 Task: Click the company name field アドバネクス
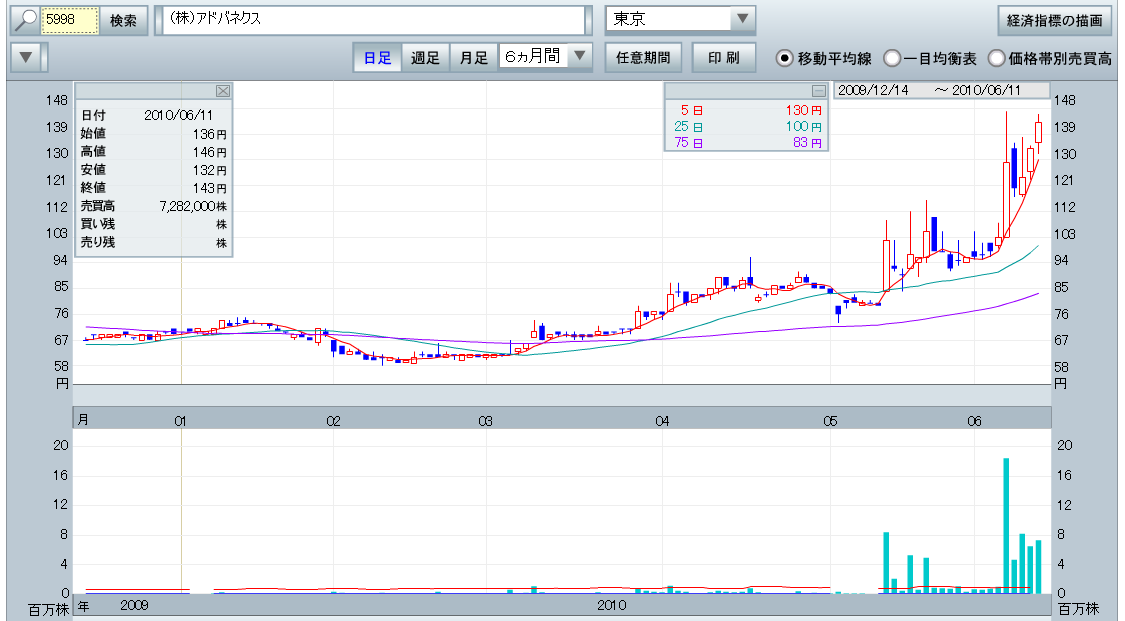coord(370,20)
